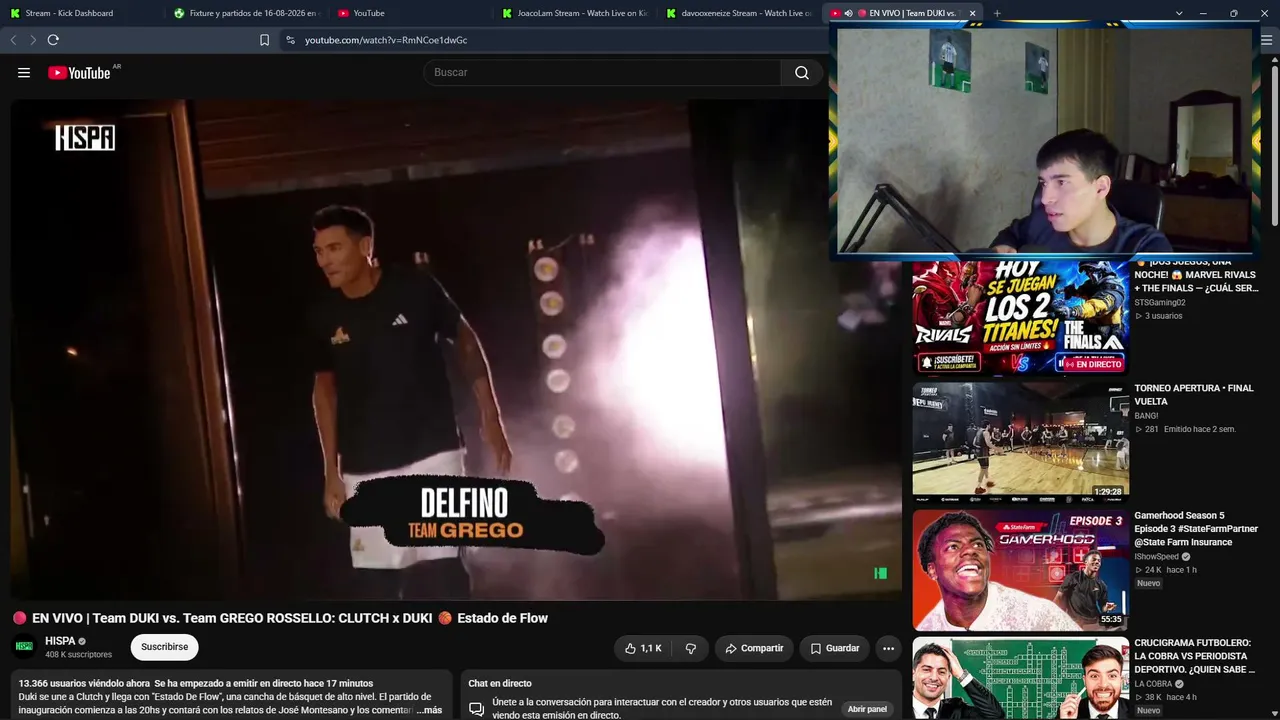Screen dimensions: 1280x720
Task: Close the EN VIVO Team DUKI tab
Action: click(972, 13)
